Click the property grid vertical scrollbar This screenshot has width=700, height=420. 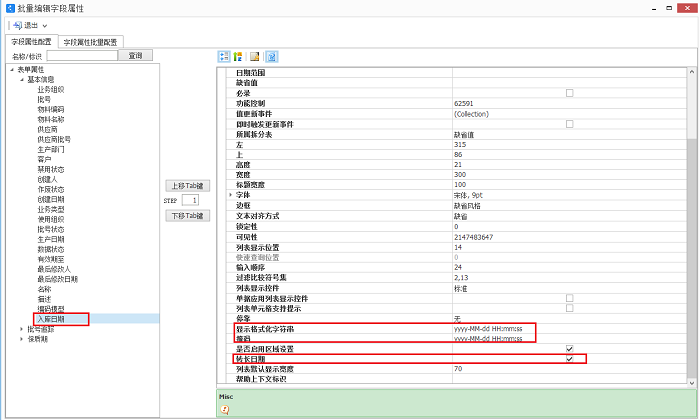(x=691, y=200)
